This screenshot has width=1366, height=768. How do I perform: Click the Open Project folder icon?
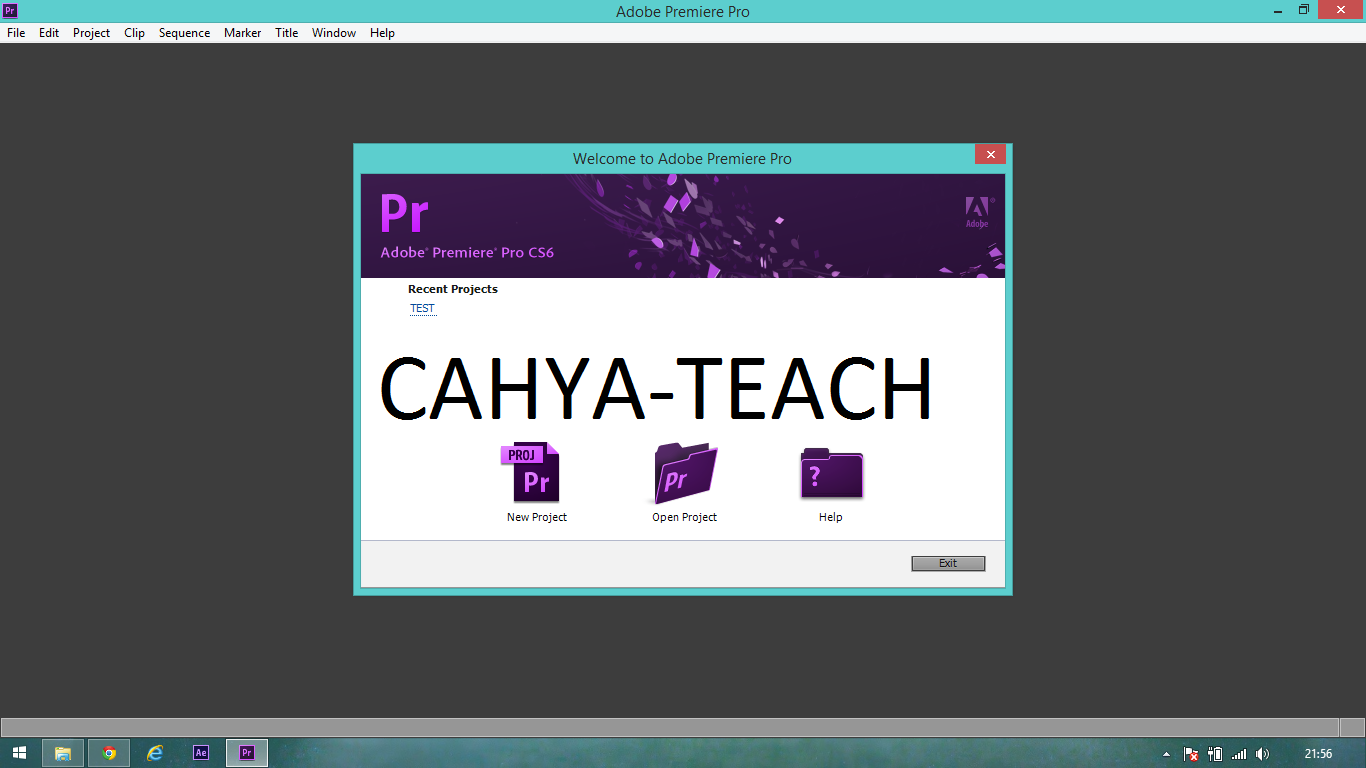pyautogui.click(x=685, y=473)
